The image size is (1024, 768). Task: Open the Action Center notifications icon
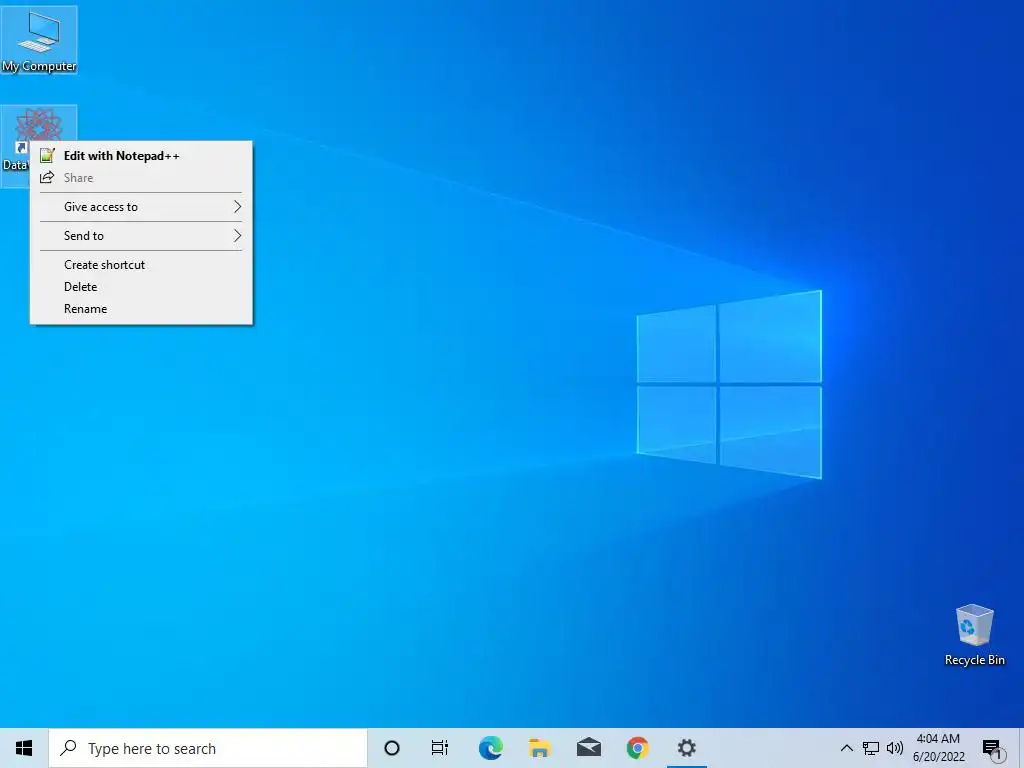coord(992,748)
